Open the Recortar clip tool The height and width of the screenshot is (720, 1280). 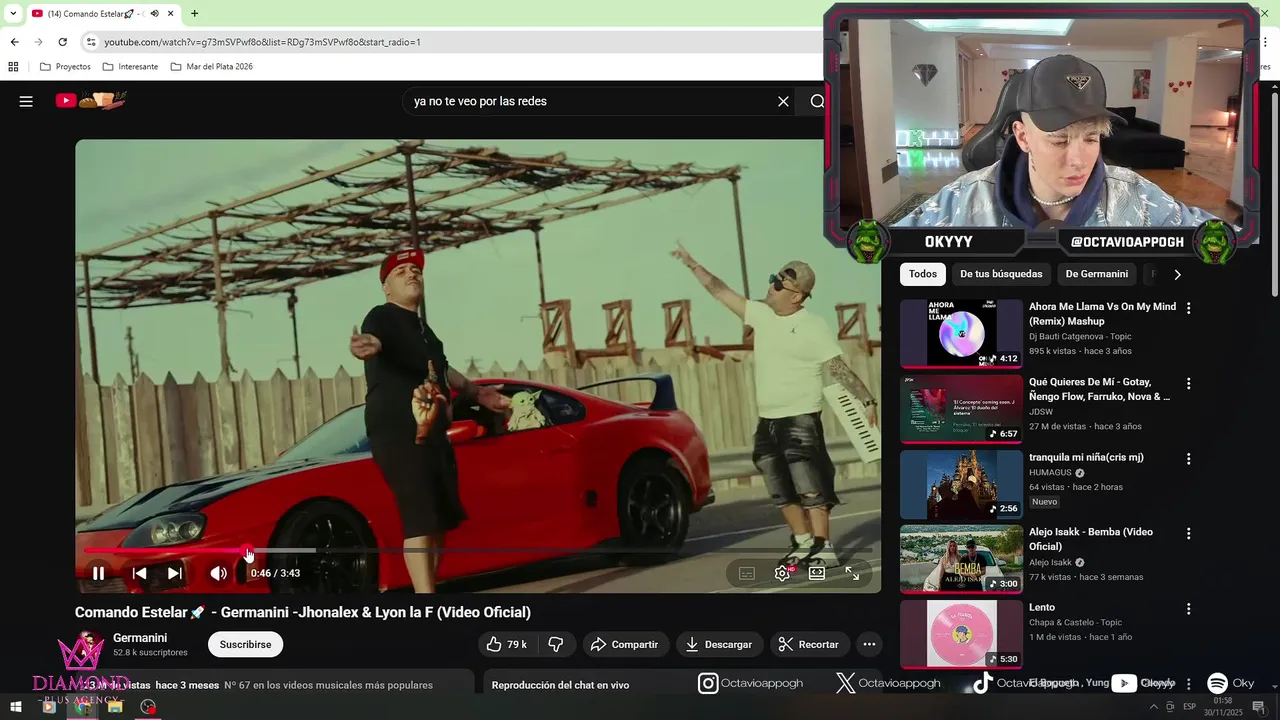808,644
